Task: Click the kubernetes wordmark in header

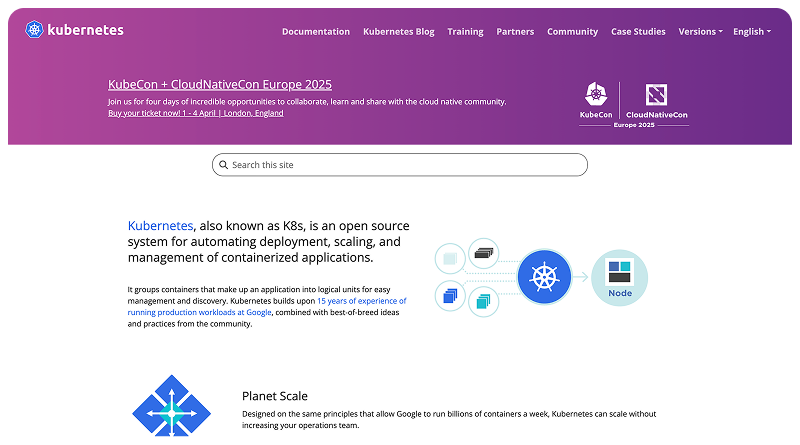Action: click(x=85, y=30)
